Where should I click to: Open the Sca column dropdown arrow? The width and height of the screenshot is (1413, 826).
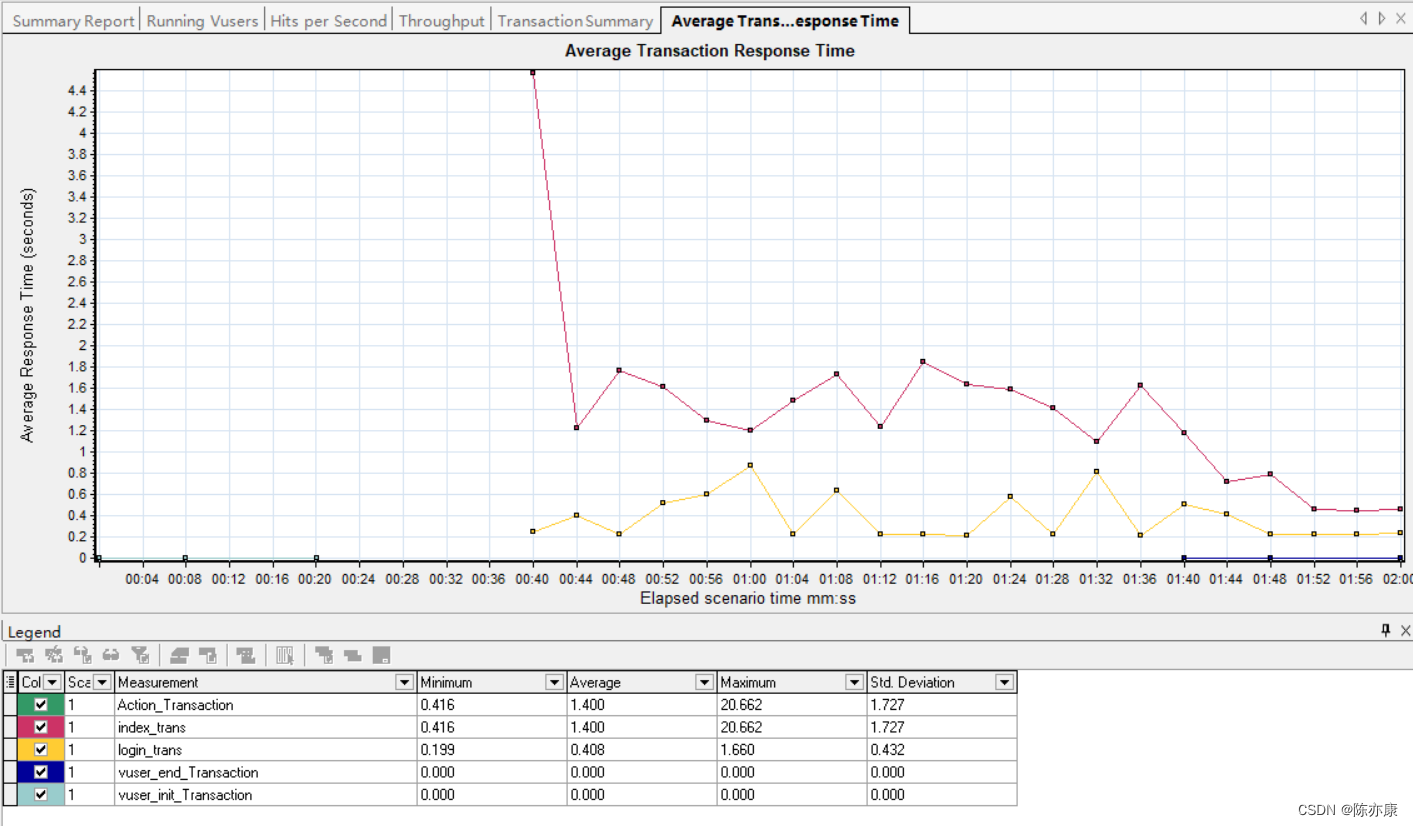[x=101, y=682]
